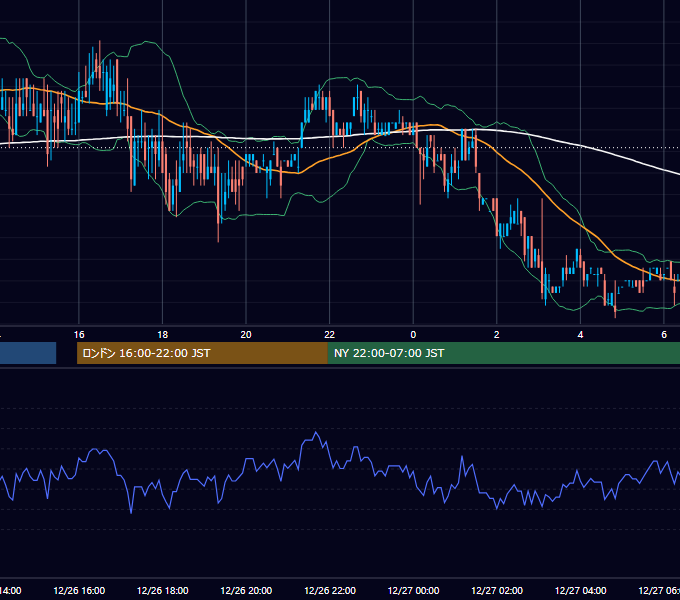
Task: Click the '20' hour label on price chart axis
Action: point(246,334)
